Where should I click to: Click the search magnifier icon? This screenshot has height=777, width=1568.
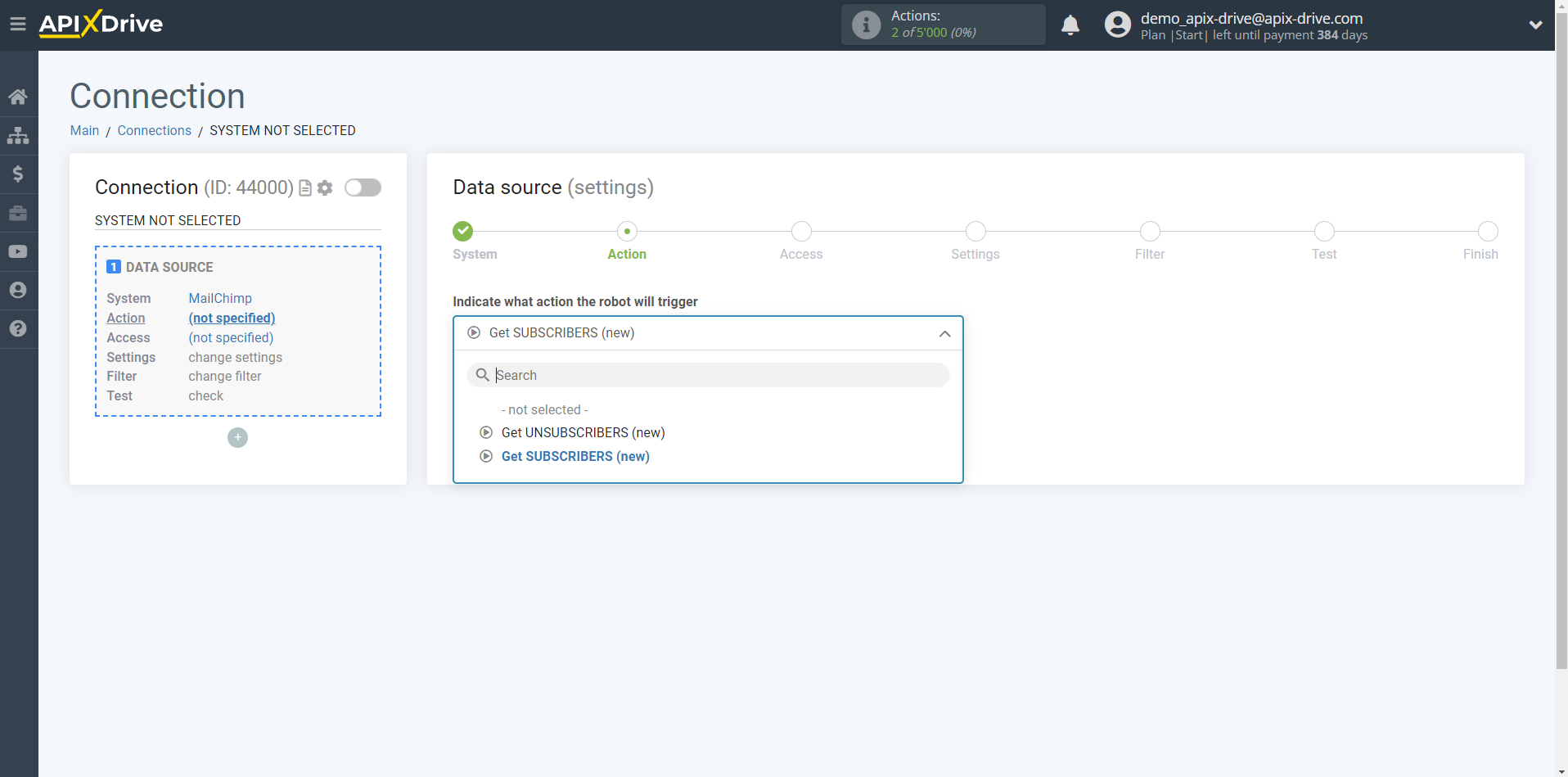(483, 375)
